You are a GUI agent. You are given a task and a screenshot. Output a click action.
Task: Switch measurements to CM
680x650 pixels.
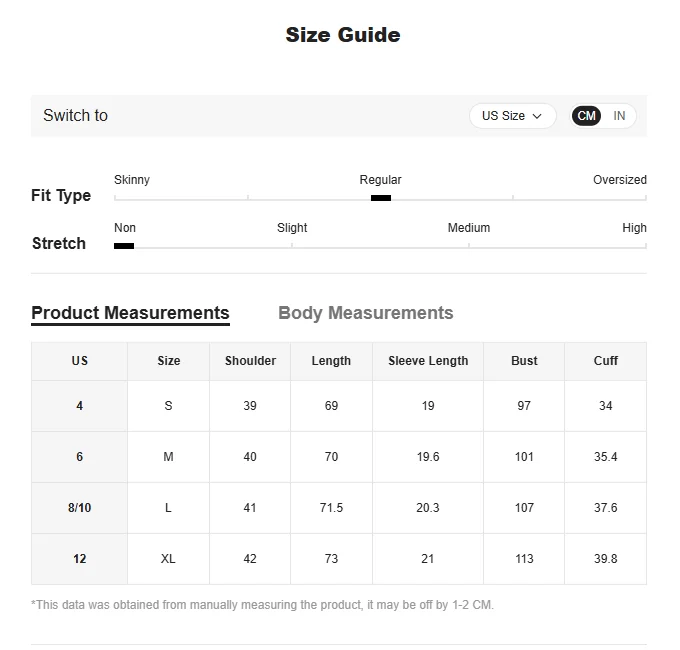click(586, 116)
